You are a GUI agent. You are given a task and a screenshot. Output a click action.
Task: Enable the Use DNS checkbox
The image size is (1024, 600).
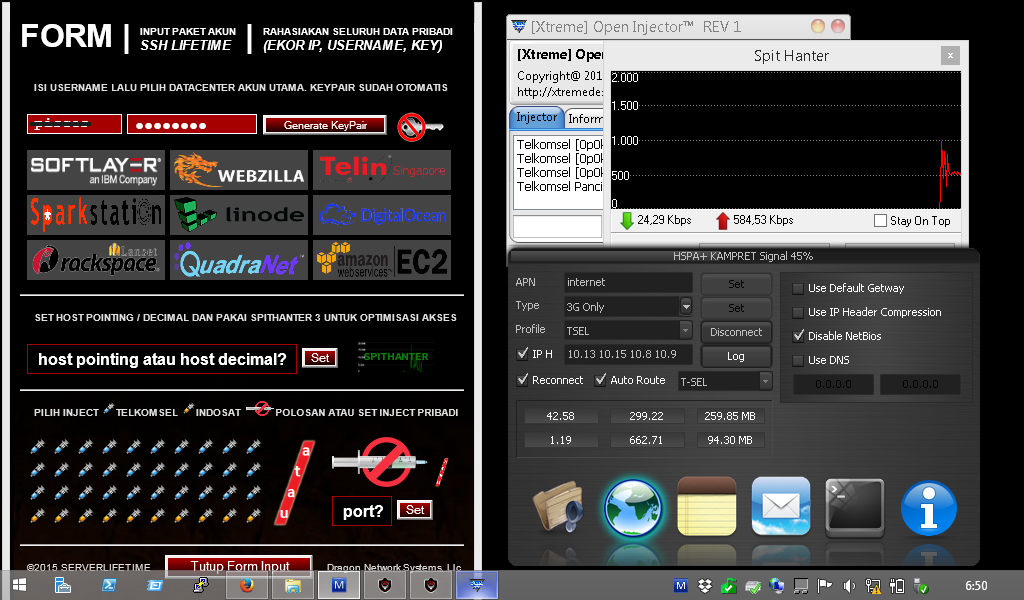coord(797,359)
